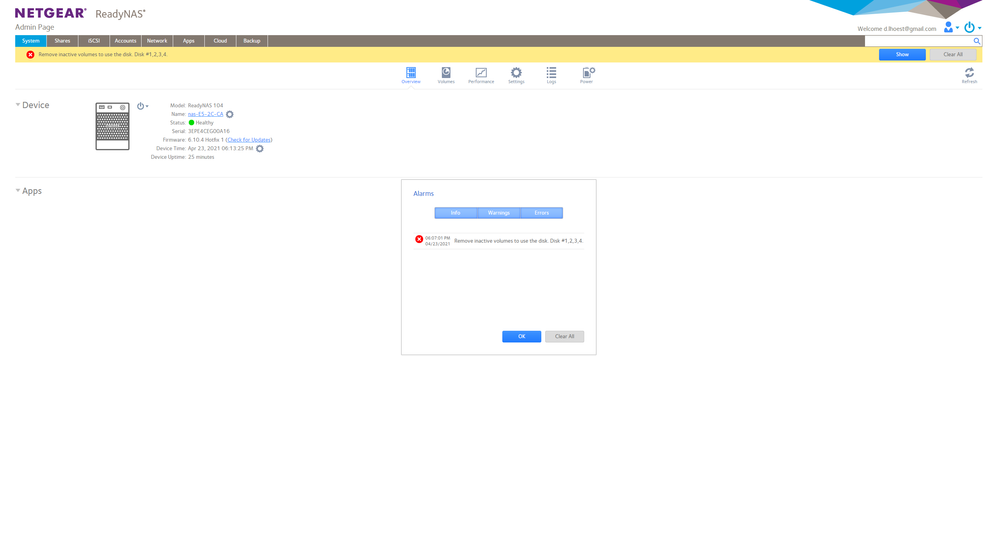The width and height of the screenshot is (998, 534).
Task: Open the Volumes page icon
Action: (x=446, y=75)
